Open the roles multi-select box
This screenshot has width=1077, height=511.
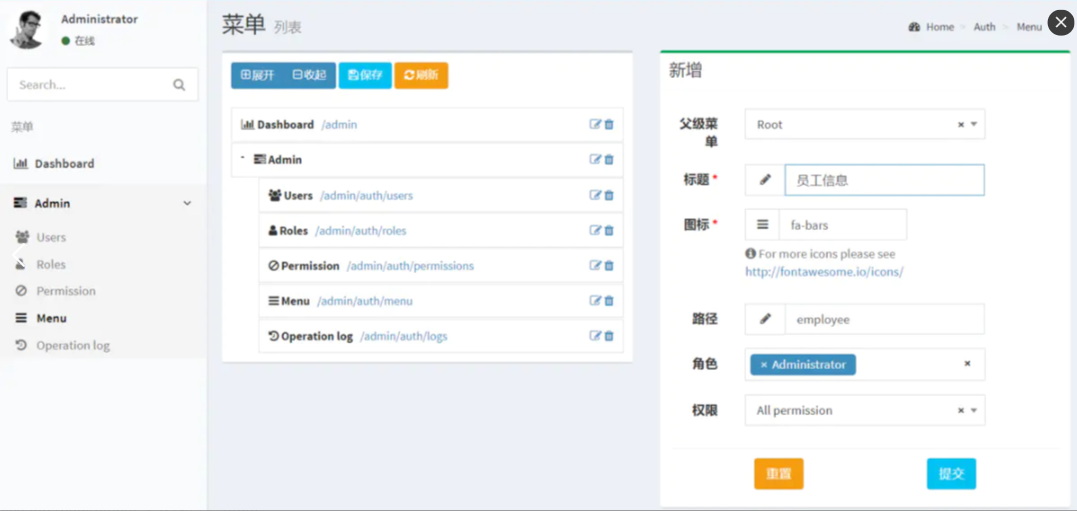tap(865, 364)
